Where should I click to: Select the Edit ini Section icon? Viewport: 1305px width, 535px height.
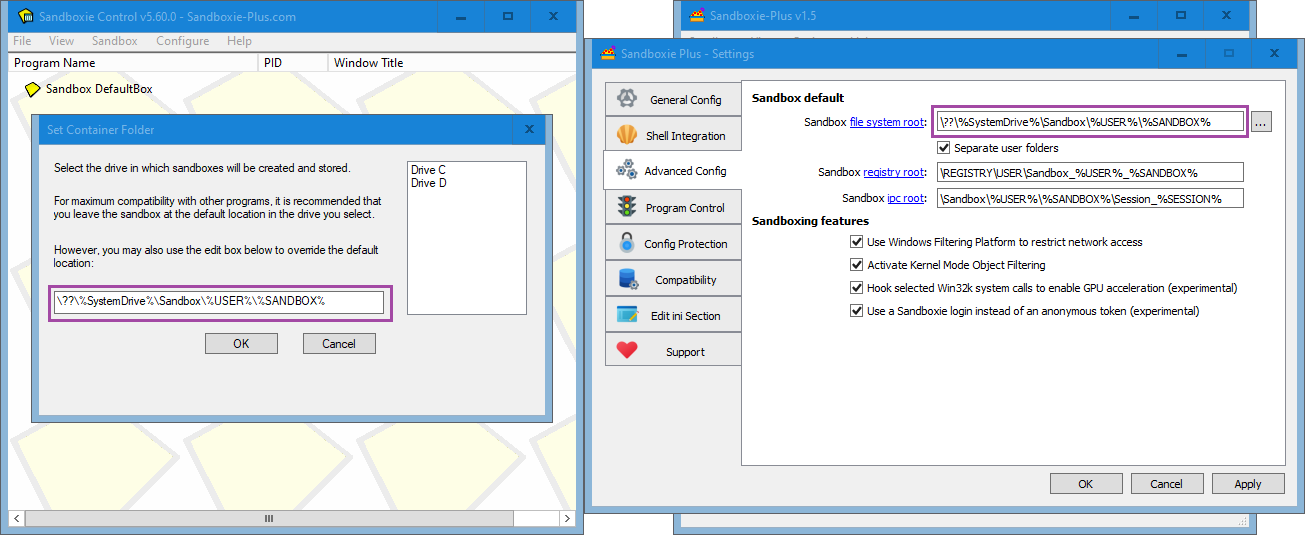627,315
